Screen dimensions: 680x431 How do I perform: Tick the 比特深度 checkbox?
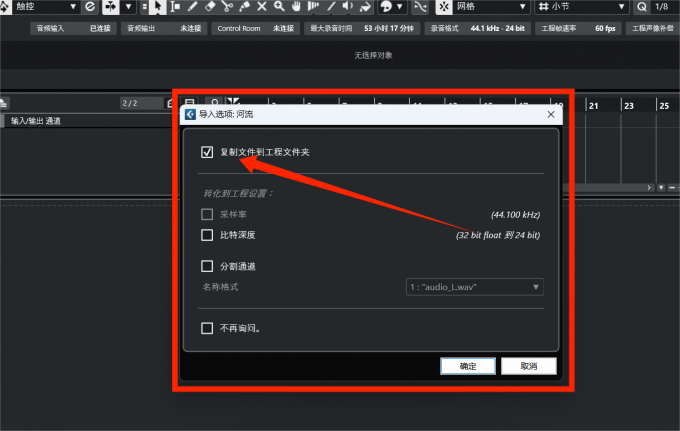207,235
